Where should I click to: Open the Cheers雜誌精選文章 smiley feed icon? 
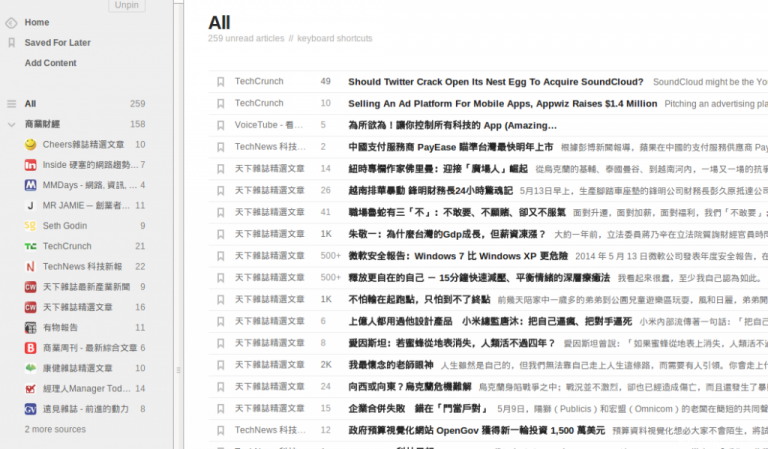click(30, 144)
